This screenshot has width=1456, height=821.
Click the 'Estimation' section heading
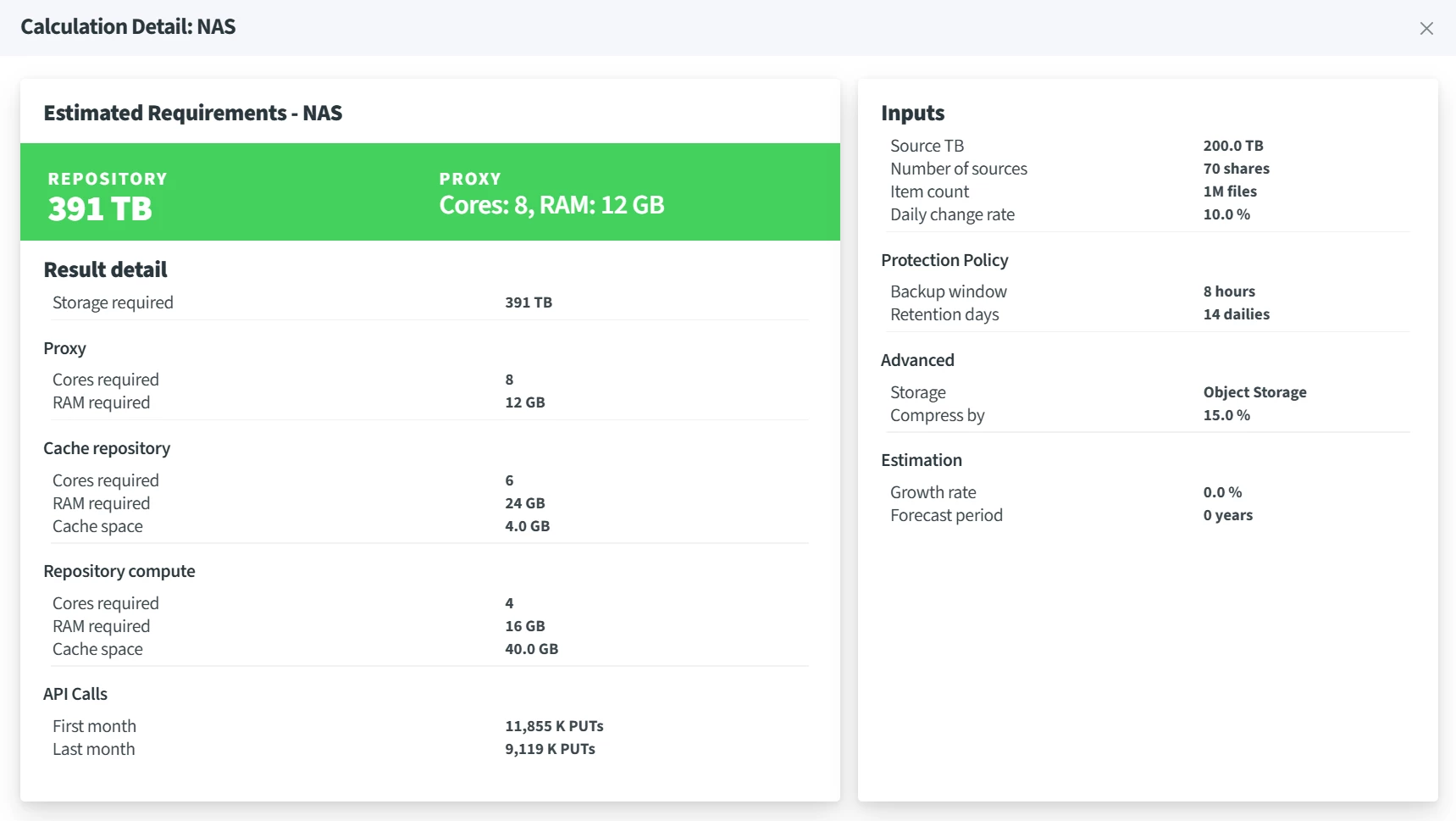[x=922, y=460]
